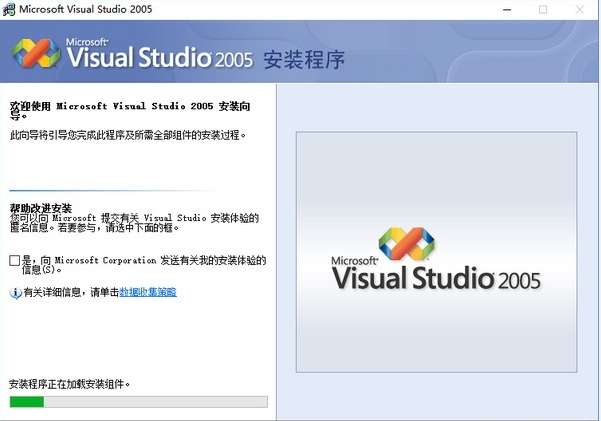
Task: Click the window title Microsoft Visual Studio 2005
Action: [x=86, y=9]
